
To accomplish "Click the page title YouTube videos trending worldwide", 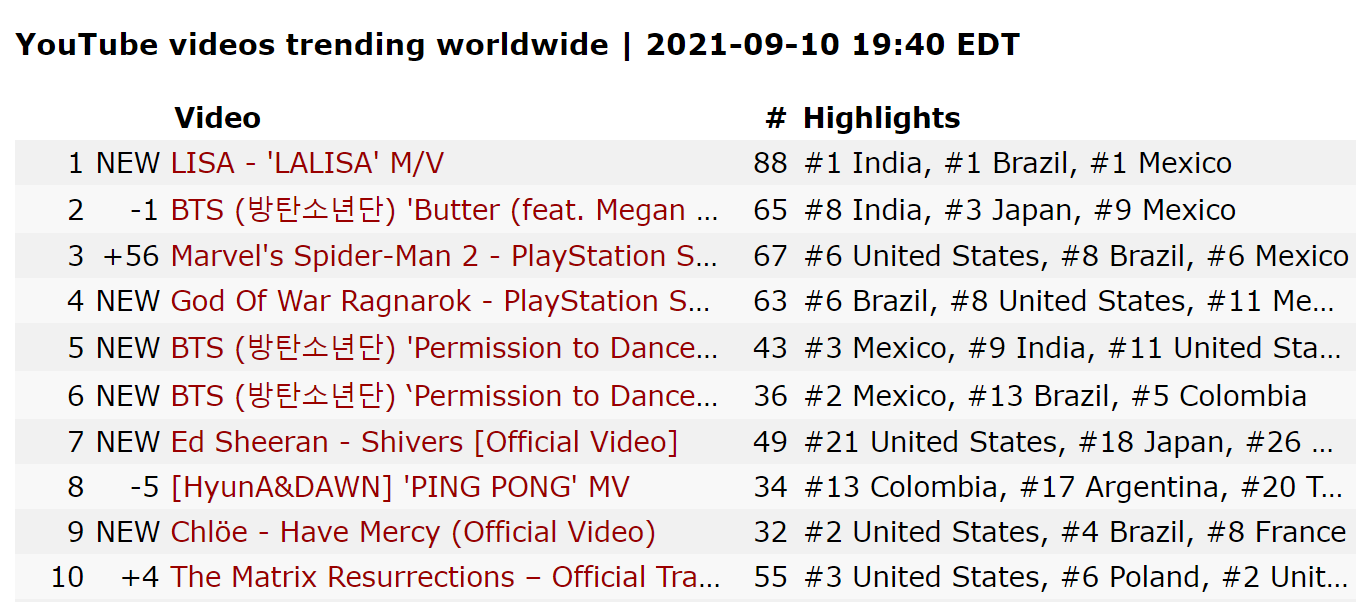I will coord(311,45).
